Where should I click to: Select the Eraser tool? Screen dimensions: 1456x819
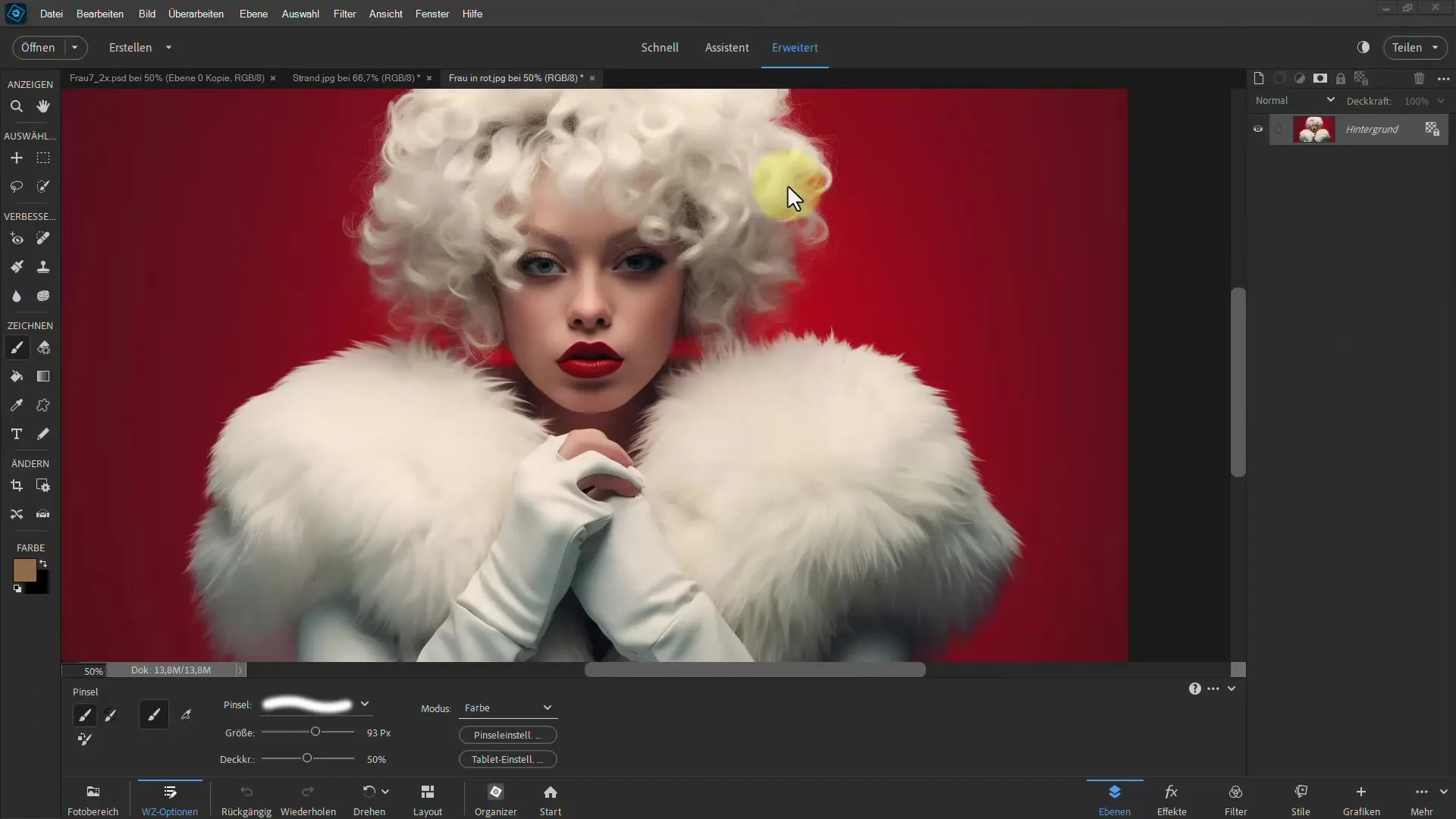(43, 348)
